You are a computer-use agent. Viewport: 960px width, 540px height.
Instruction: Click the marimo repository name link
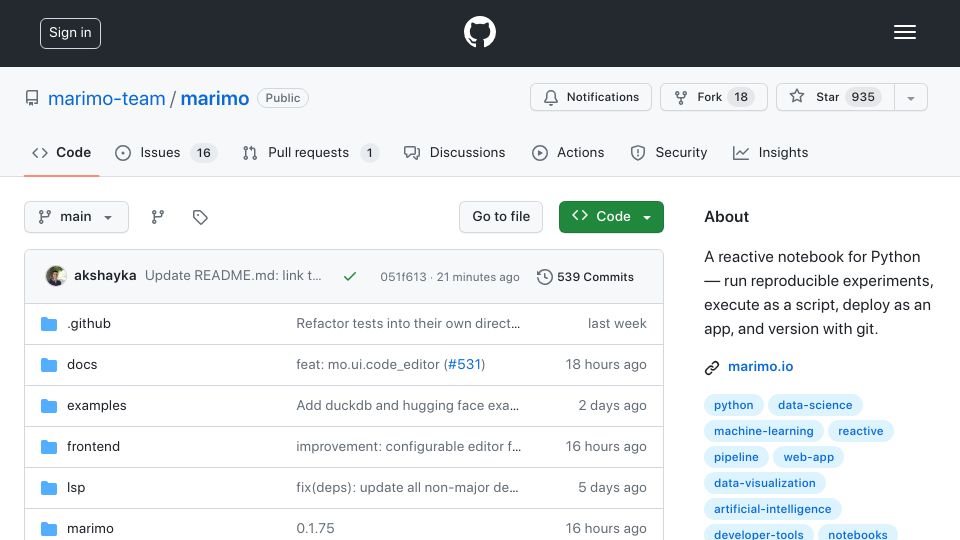(215, 98)
